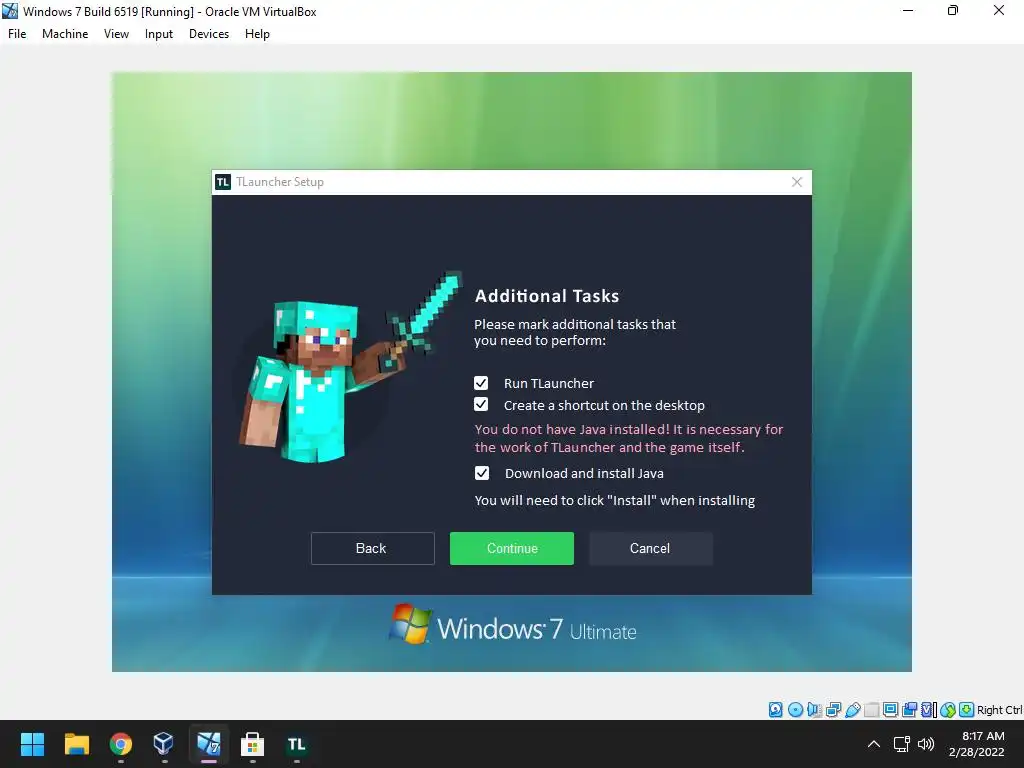Open the Machine menu
The height and width of the screenshot is (768, 1024).
pos(65,34)
